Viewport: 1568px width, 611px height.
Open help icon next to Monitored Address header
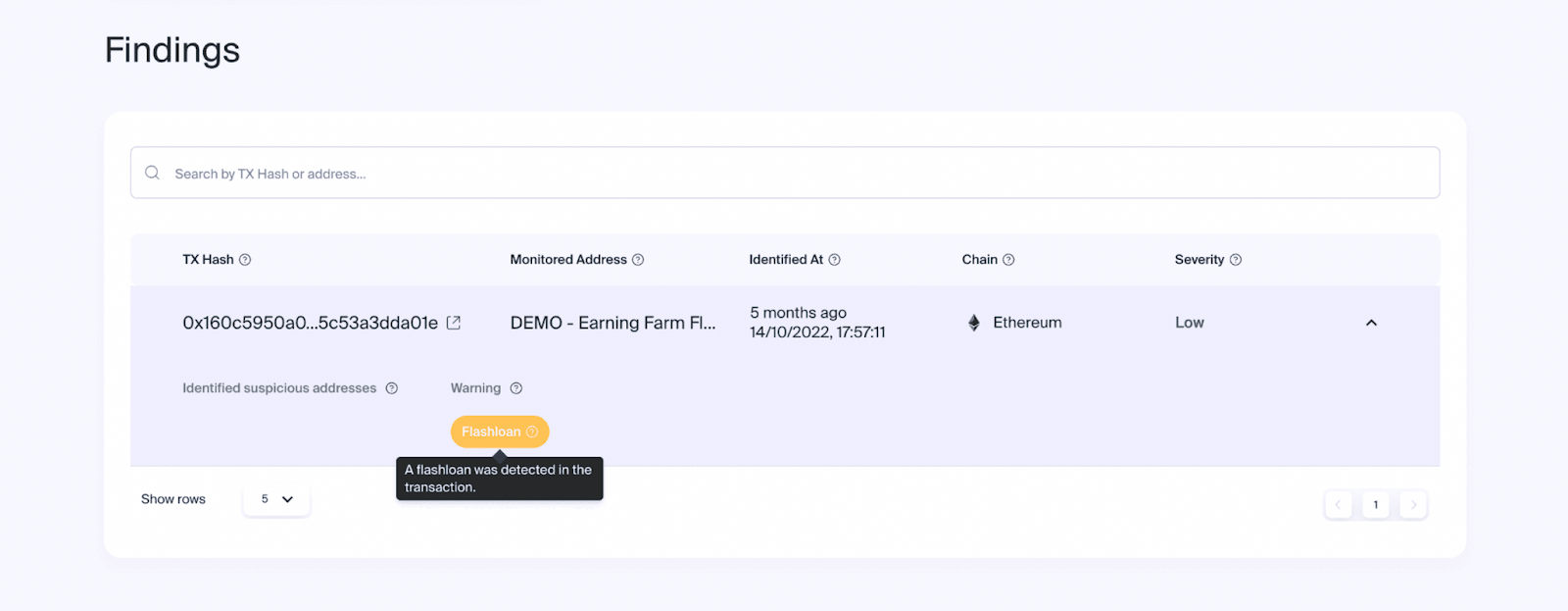coord(638,260)
